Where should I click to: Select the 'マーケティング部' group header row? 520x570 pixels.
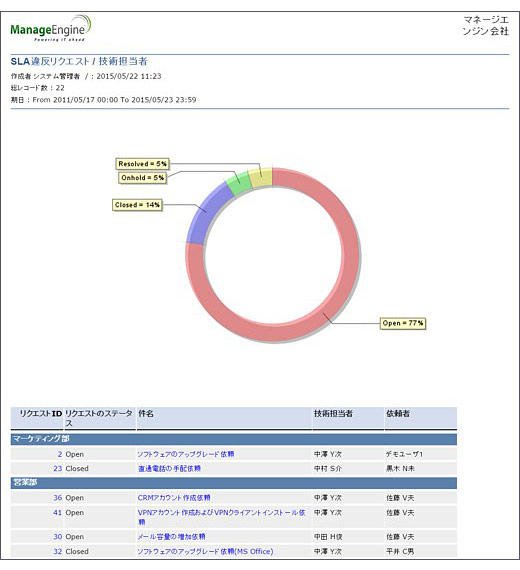233,439
